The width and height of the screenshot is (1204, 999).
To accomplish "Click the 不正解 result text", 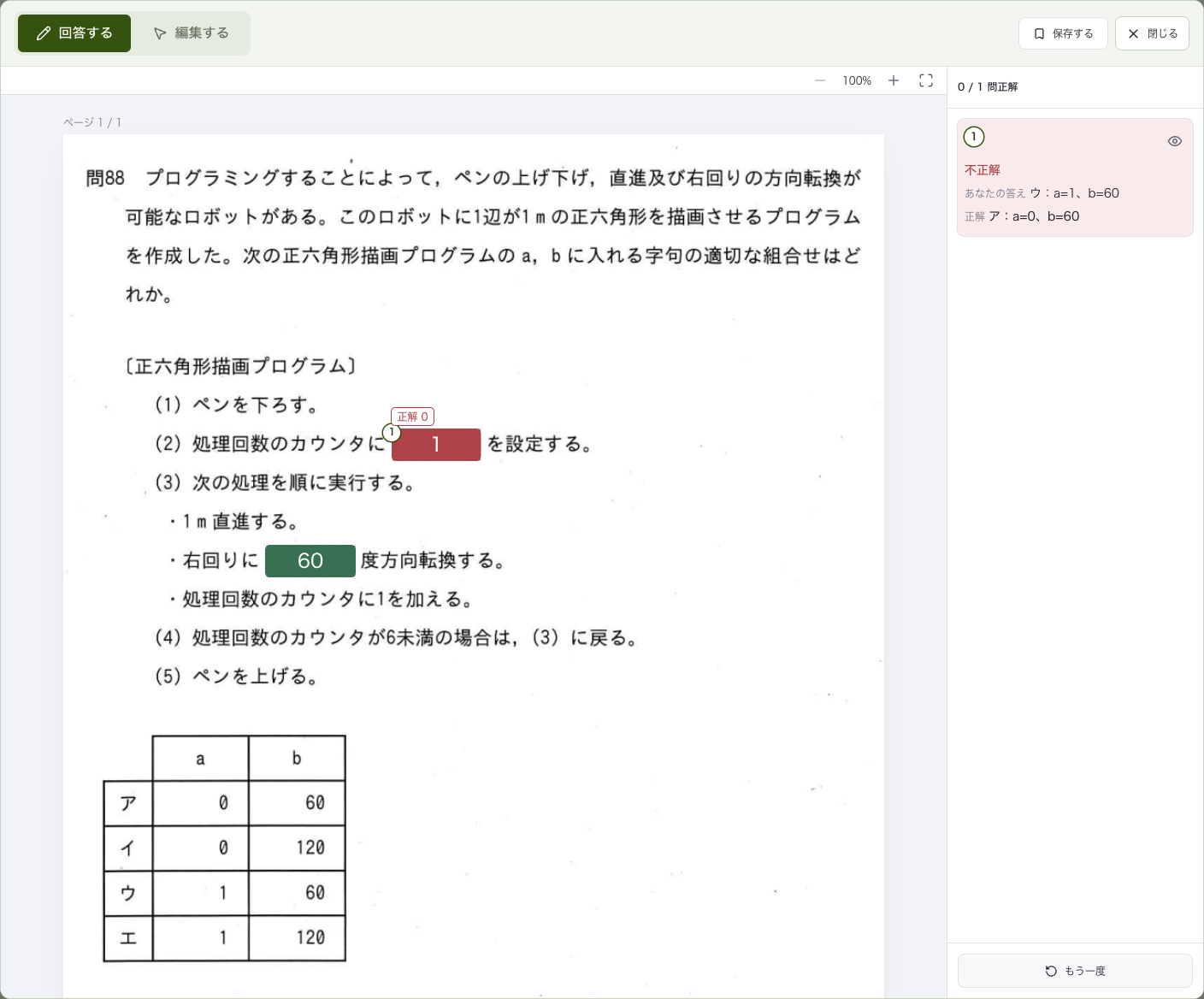I will (983, 170).
